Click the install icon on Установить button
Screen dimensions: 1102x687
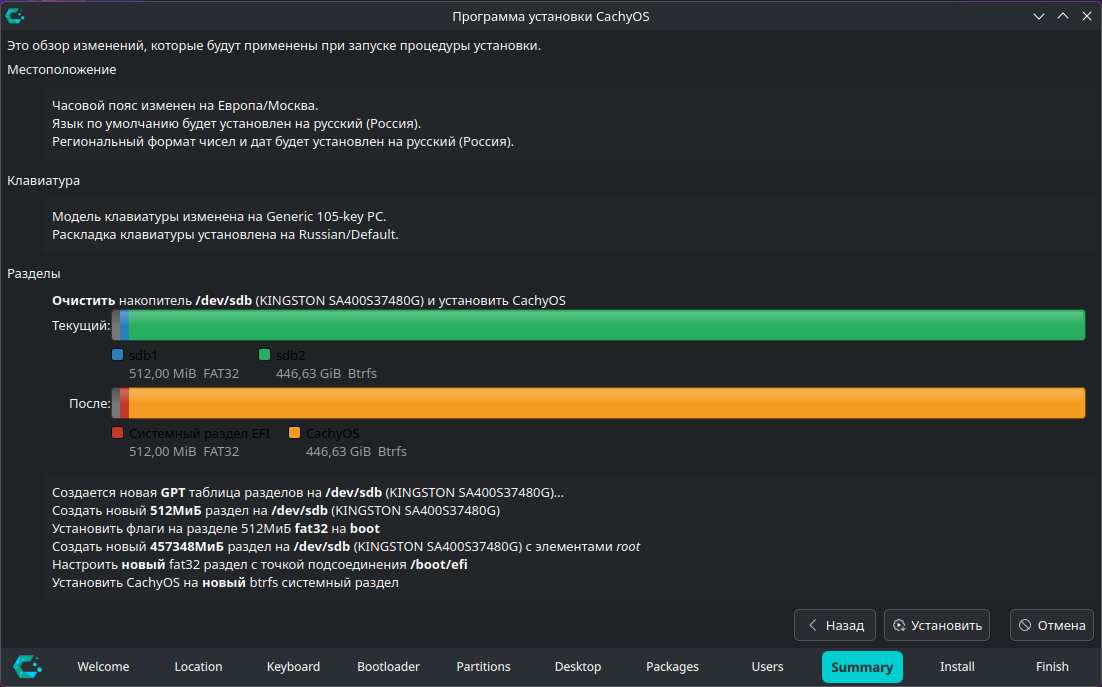899,624
